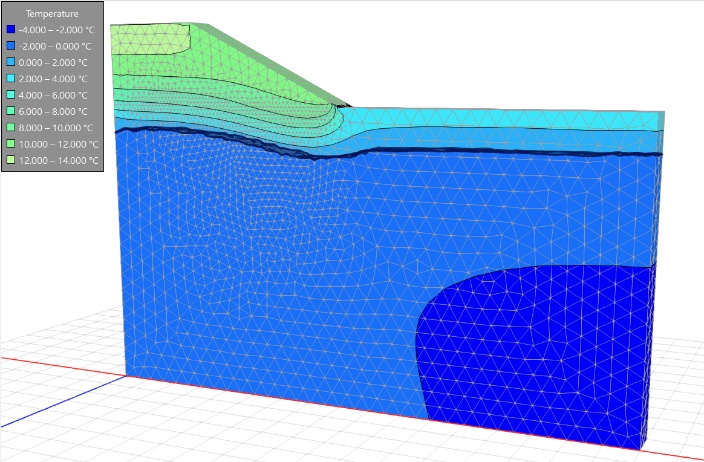The width and height of the screenshot is (704, 462).
Task: Click the 12.000 – 14.000 °C legend text
Action: [58, 160]
